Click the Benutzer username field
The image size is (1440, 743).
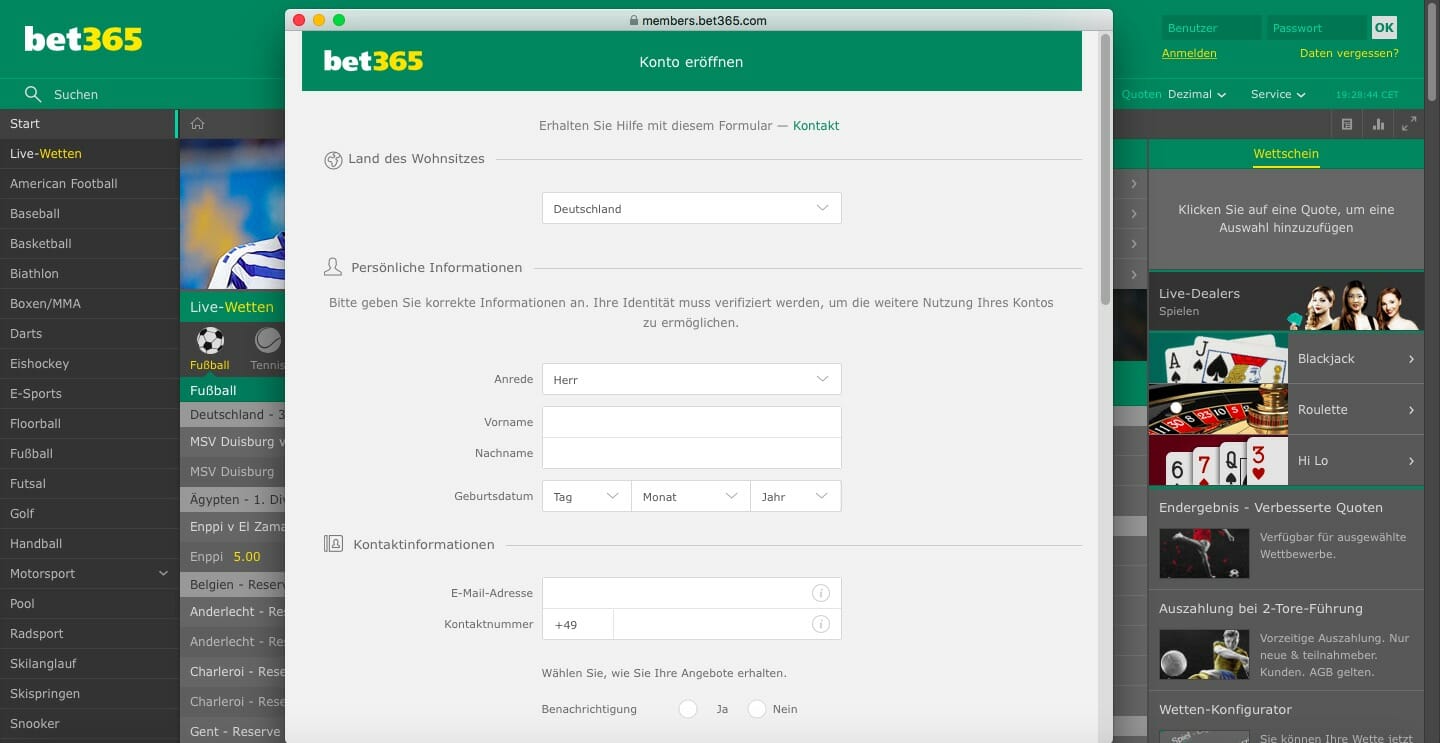click(1211, 28)
